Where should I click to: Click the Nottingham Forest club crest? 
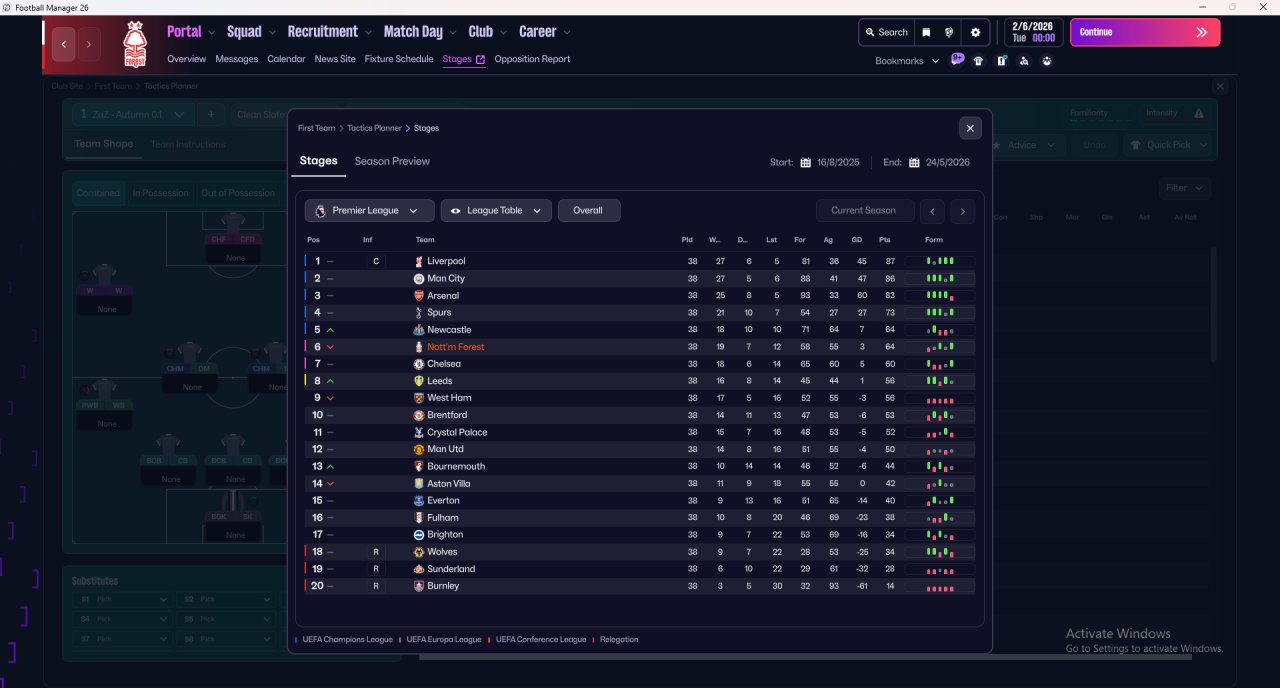(134, 44)
